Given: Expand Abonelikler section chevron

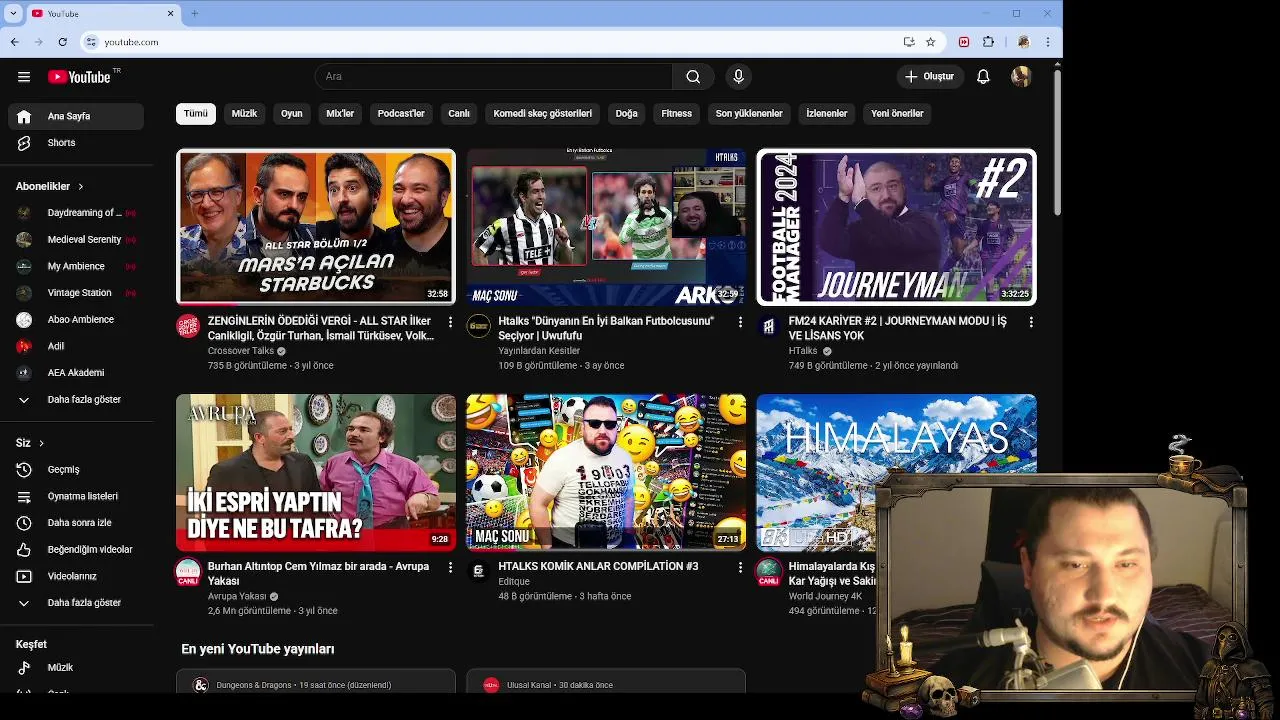Looking at the screenshot, I should [81, 187].
